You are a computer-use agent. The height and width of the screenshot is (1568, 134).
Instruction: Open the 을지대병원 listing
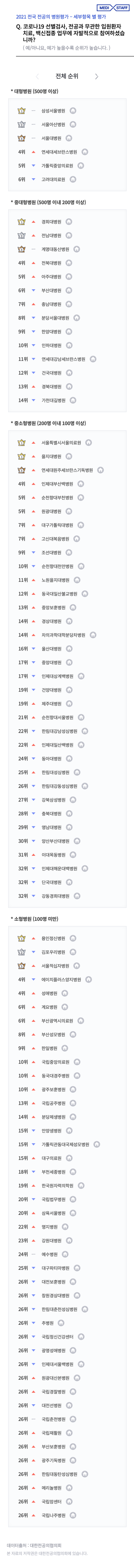[51, 457]
